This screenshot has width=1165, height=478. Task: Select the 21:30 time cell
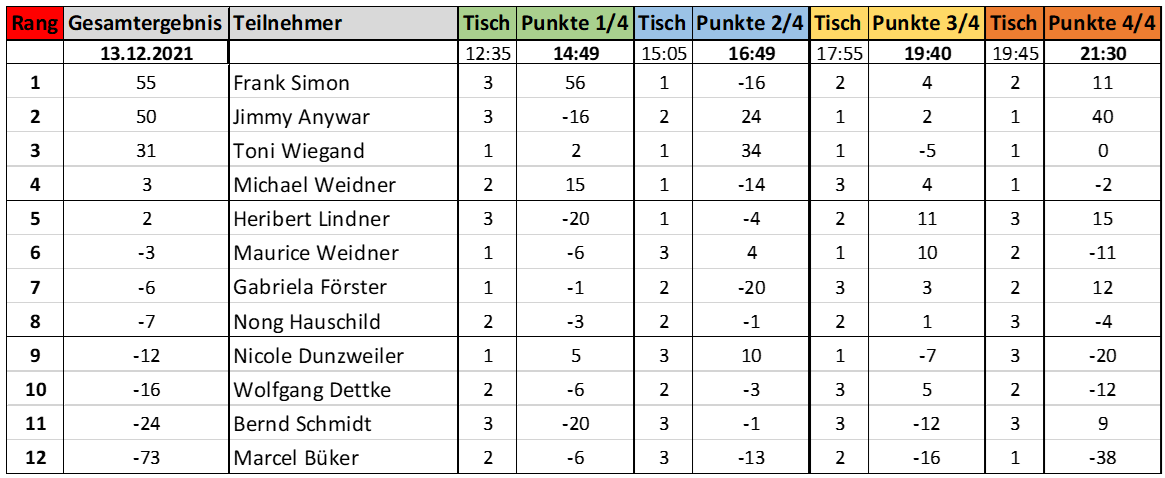click(x=1103, y=54)
